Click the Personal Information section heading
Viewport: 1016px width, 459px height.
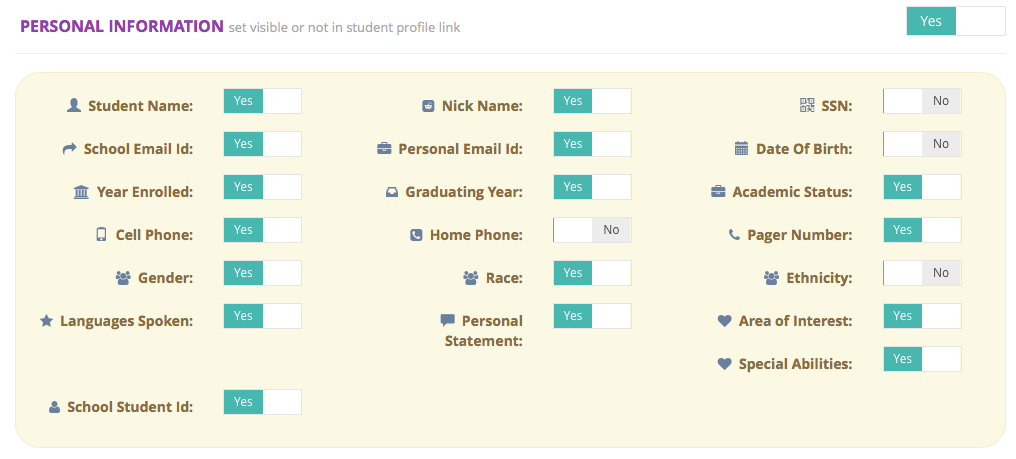click(122, 26)
